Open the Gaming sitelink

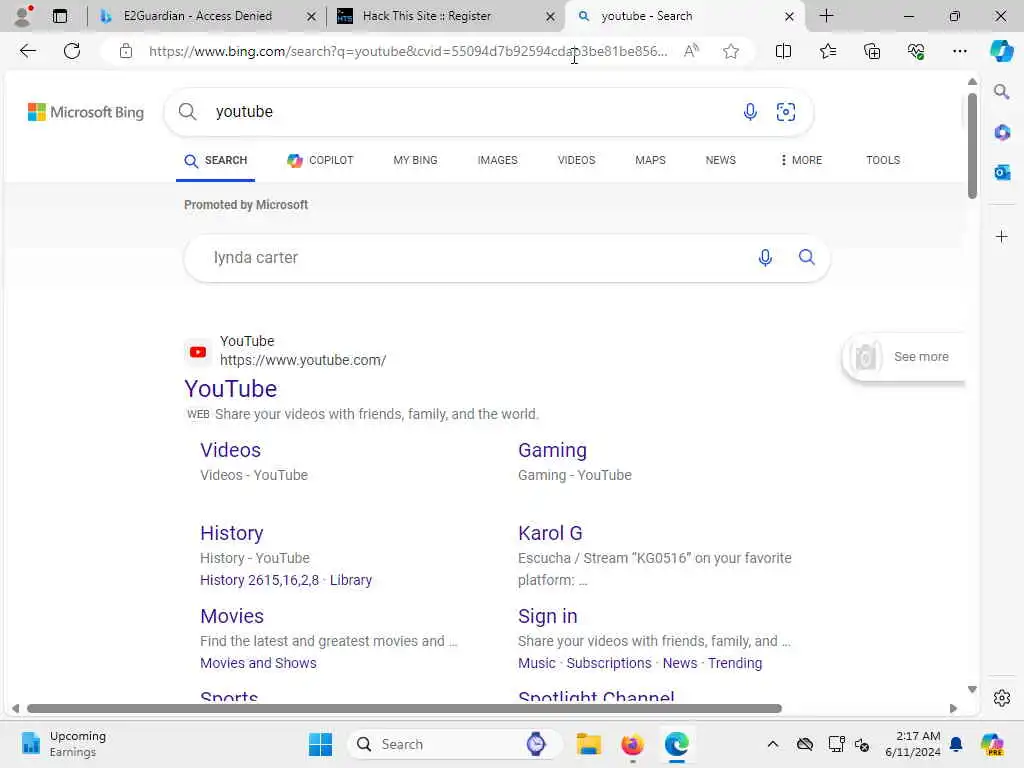pyautogui.click(x=552, y=450)
